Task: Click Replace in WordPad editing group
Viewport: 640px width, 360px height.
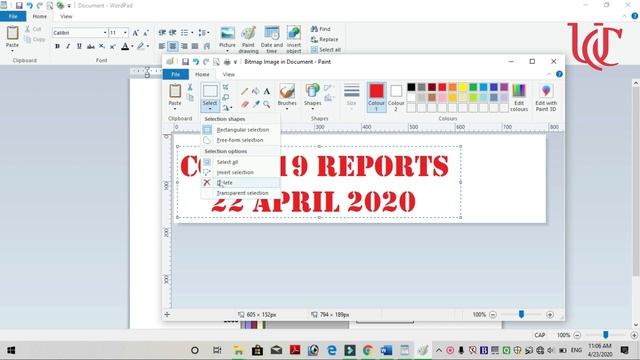Action: (x=324, y=39)
